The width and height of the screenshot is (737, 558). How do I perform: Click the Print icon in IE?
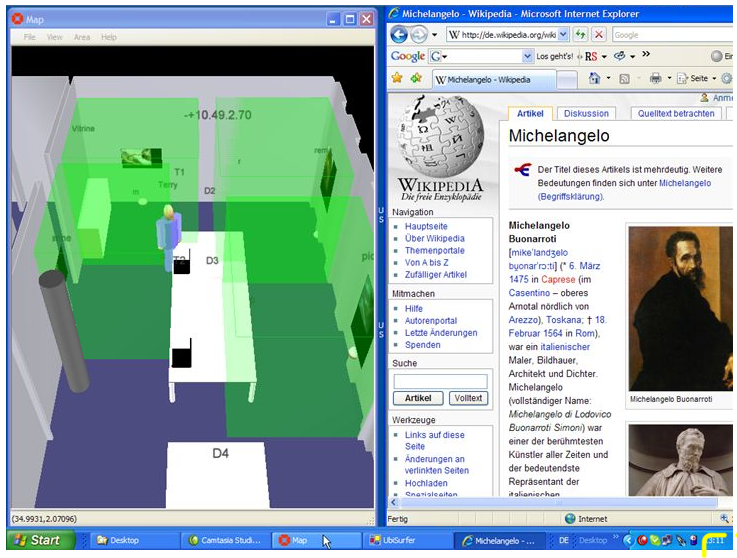click(x=655, y=79)
